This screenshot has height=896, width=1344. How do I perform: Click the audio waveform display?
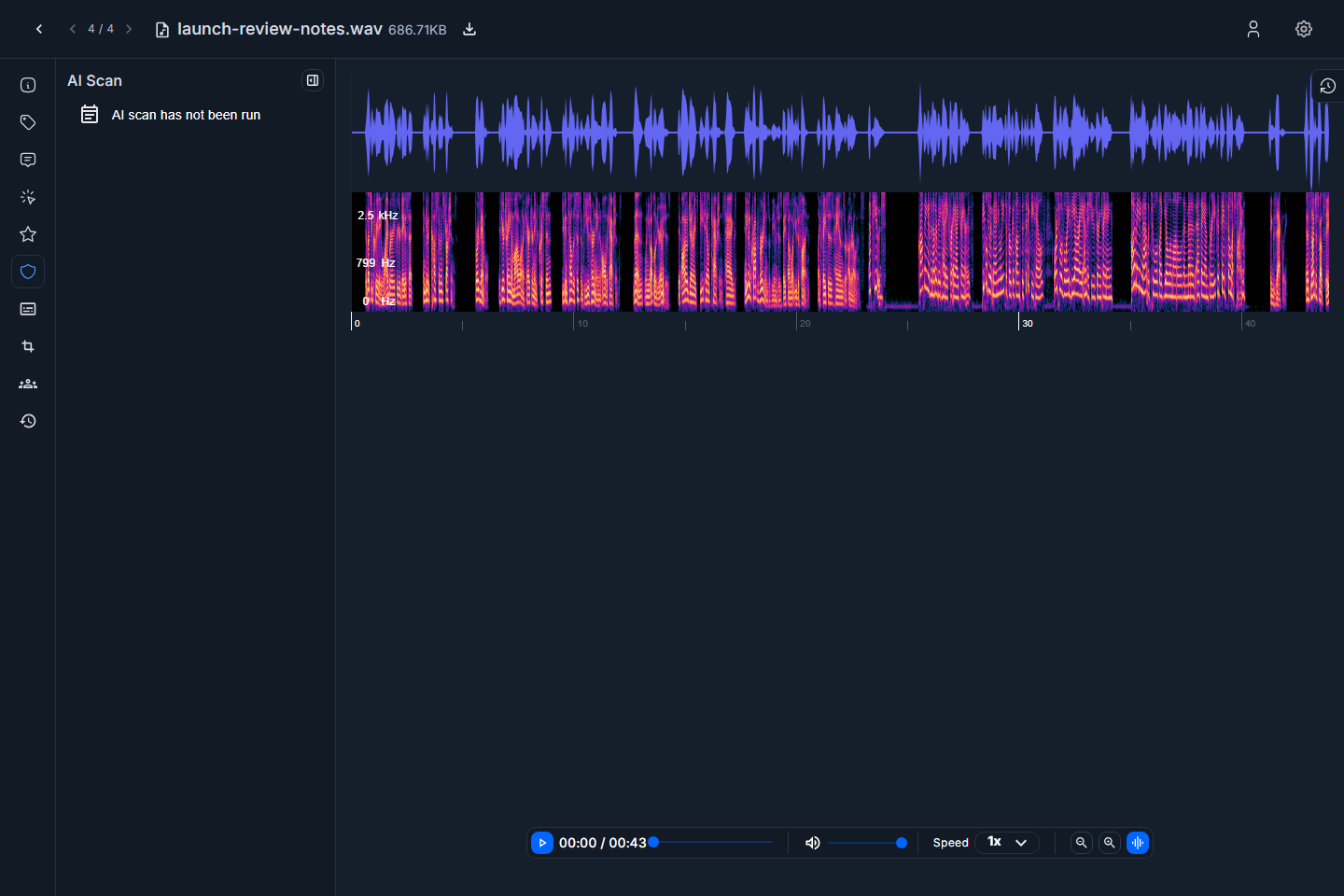pyautogui.click(x=840, y=133)
